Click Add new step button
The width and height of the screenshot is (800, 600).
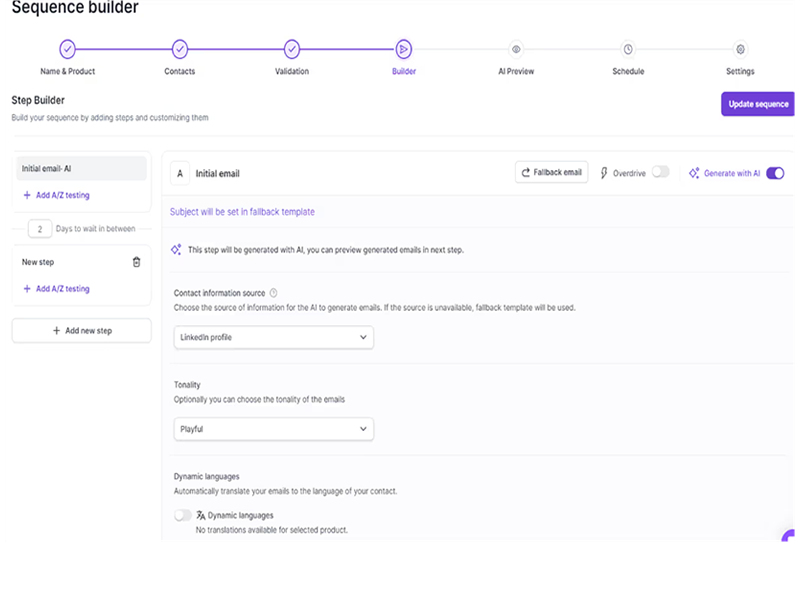click(81, 330)
